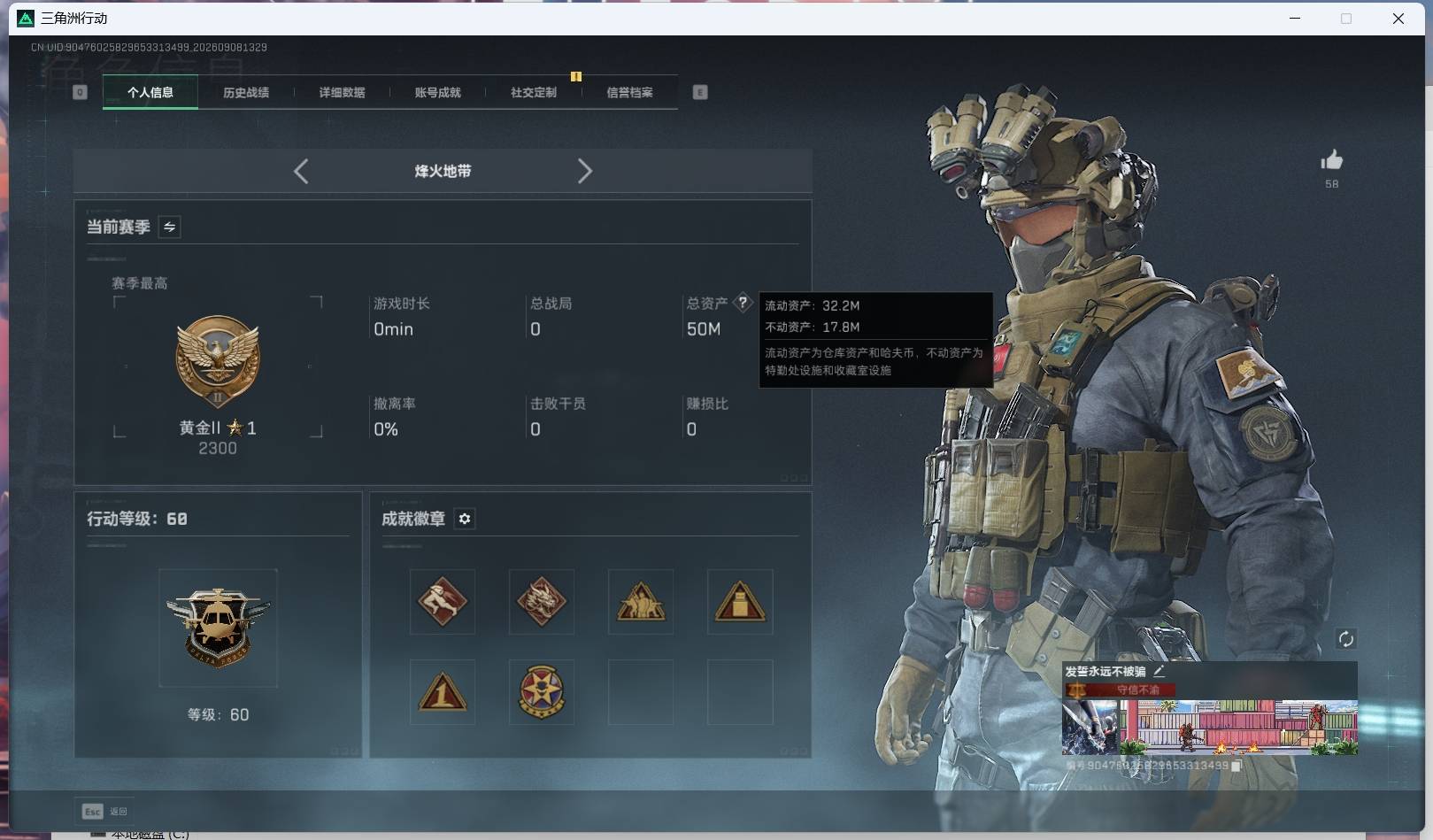This screenshot has width=1433, height=840.
Task: Click the 2300 rank points value
Action: [x=218, y=449]
